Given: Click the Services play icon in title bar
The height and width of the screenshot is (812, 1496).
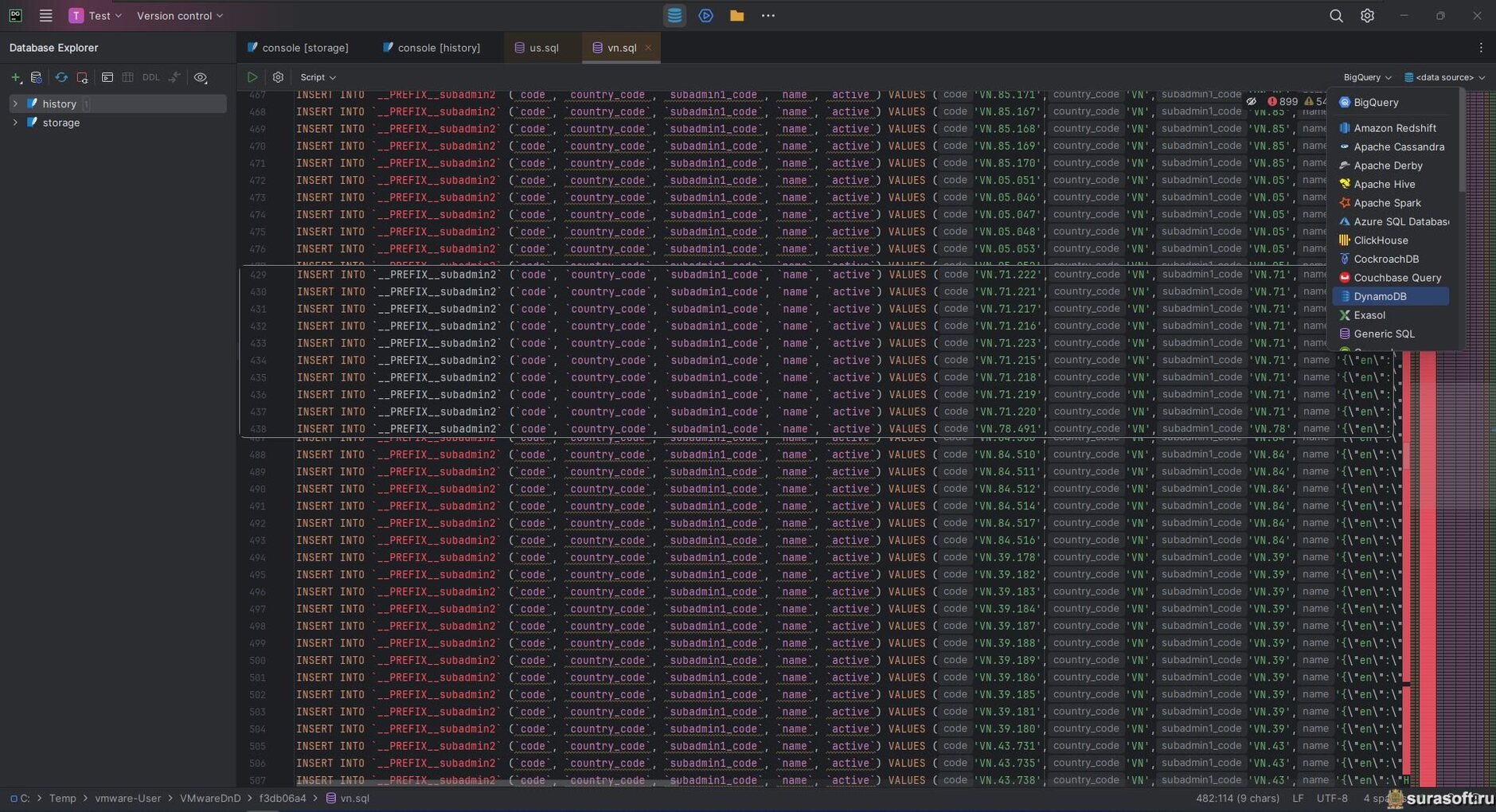Looking at the screenshot, I should click(705, 16).
